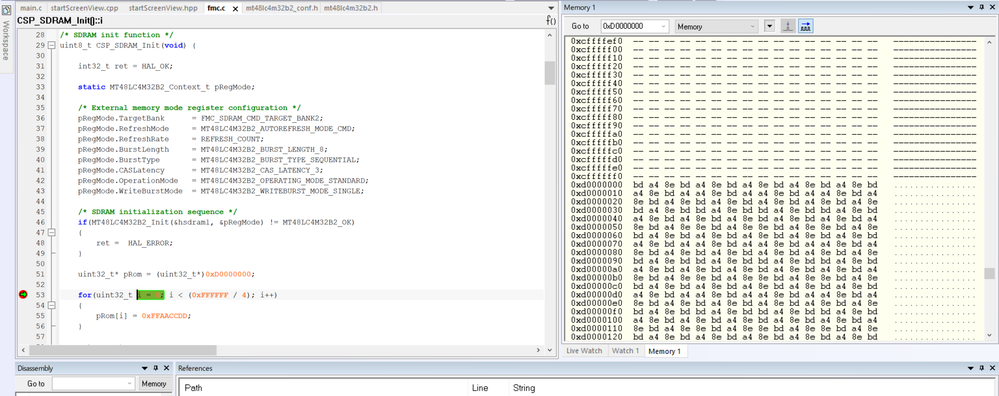999x396 pixels.
Task: Select the Memory 1 bottom tab
Action: pos(665,351)
